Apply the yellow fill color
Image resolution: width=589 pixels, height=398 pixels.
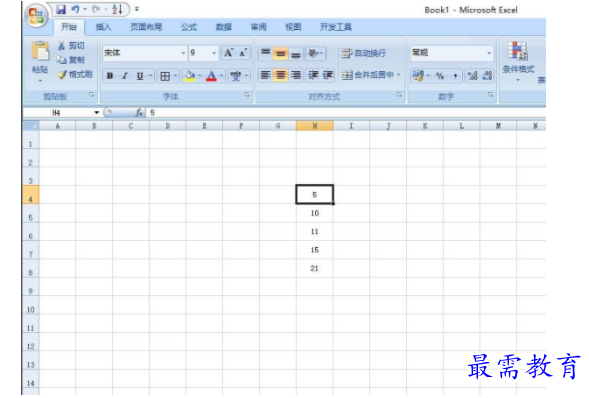point(190,76)
